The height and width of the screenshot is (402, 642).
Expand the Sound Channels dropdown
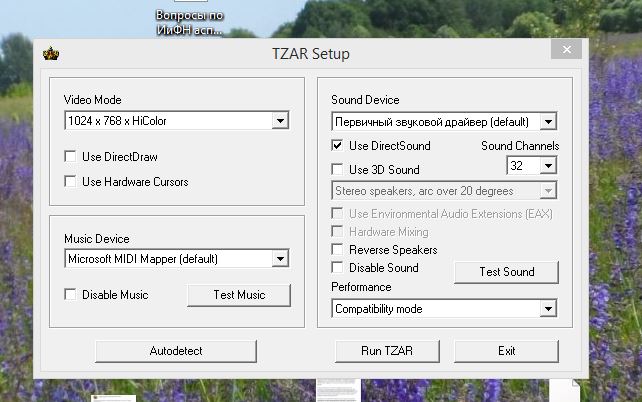pos(547,164)
